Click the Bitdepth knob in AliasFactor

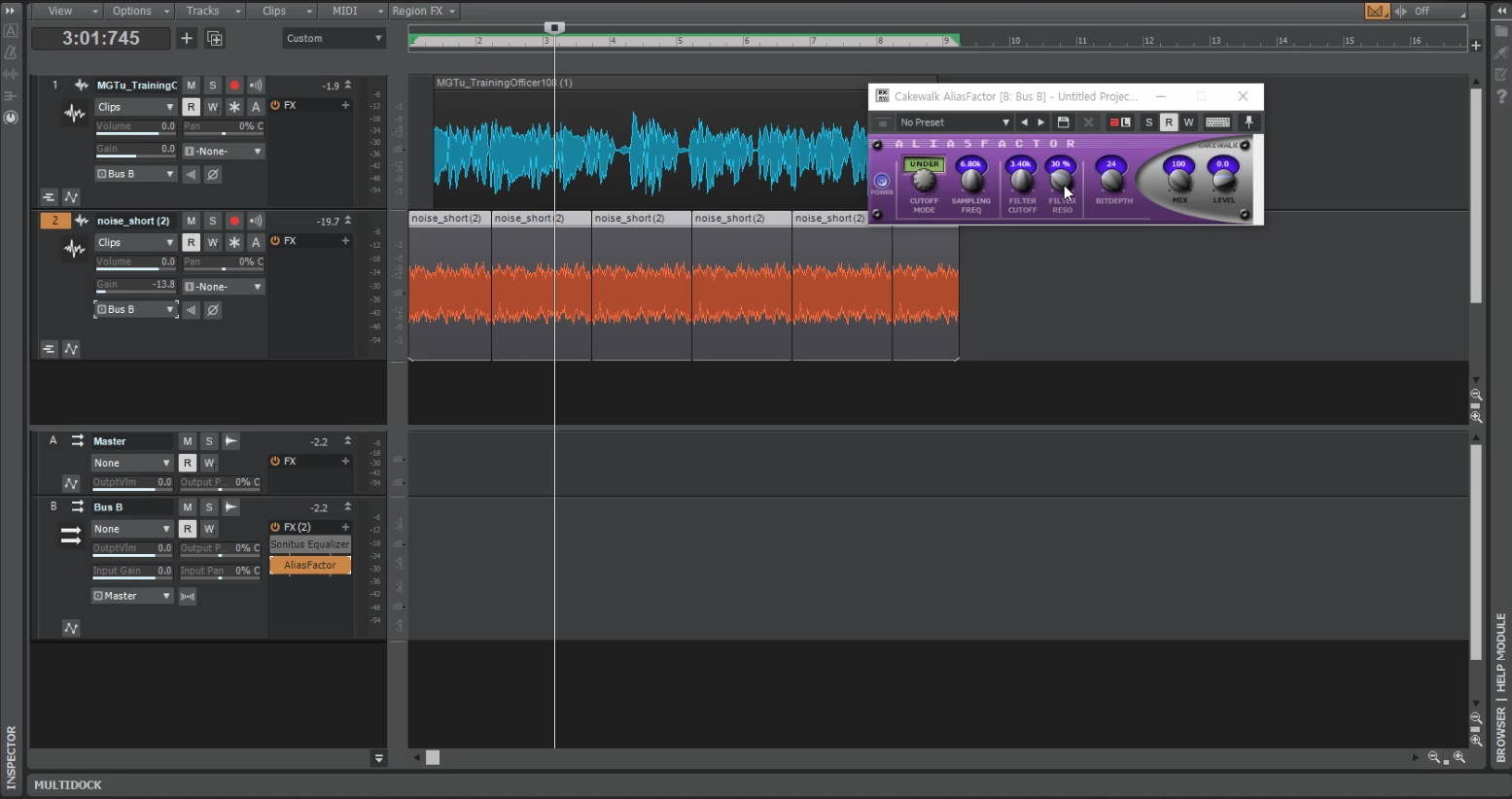1111,180
